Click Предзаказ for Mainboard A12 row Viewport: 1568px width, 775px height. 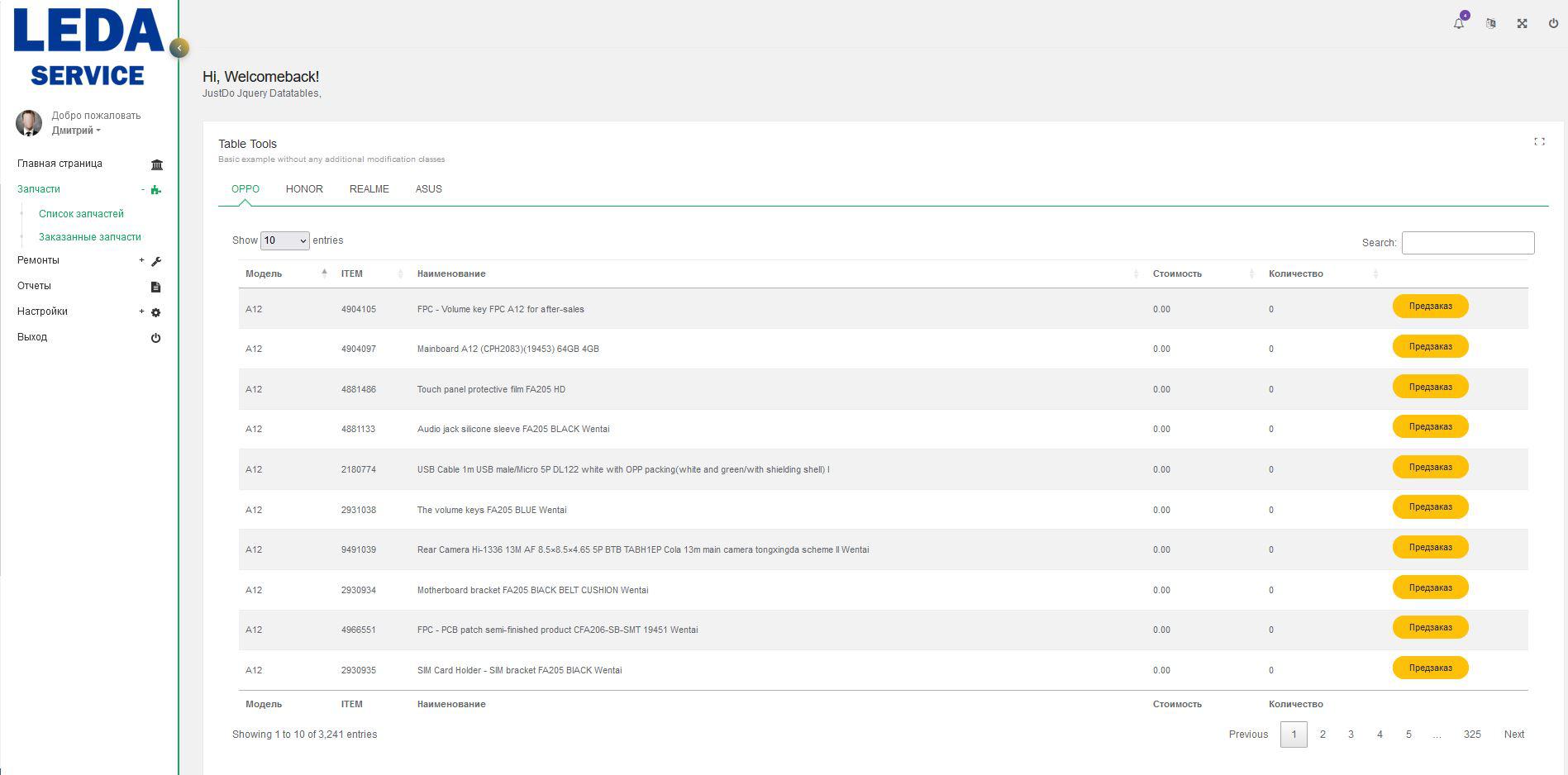pos(1430,346)
